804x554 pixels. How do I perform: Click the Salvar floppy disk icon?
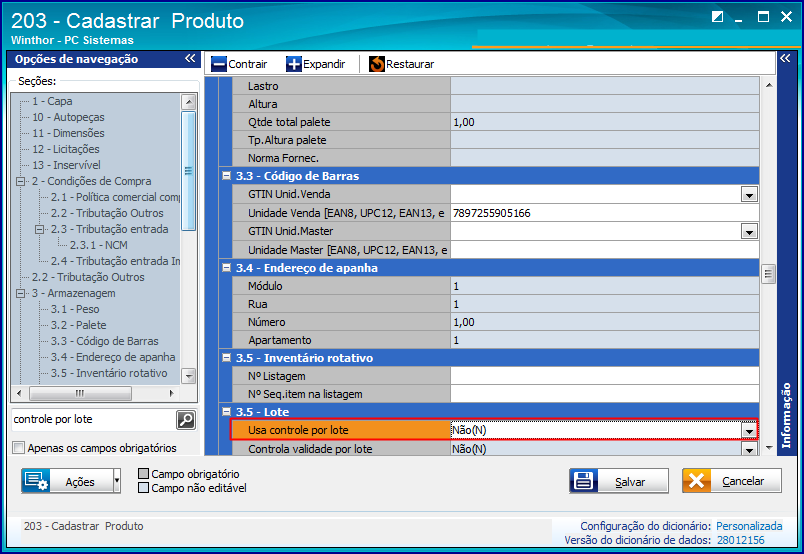pyautogui.click(x=584, y=481)
